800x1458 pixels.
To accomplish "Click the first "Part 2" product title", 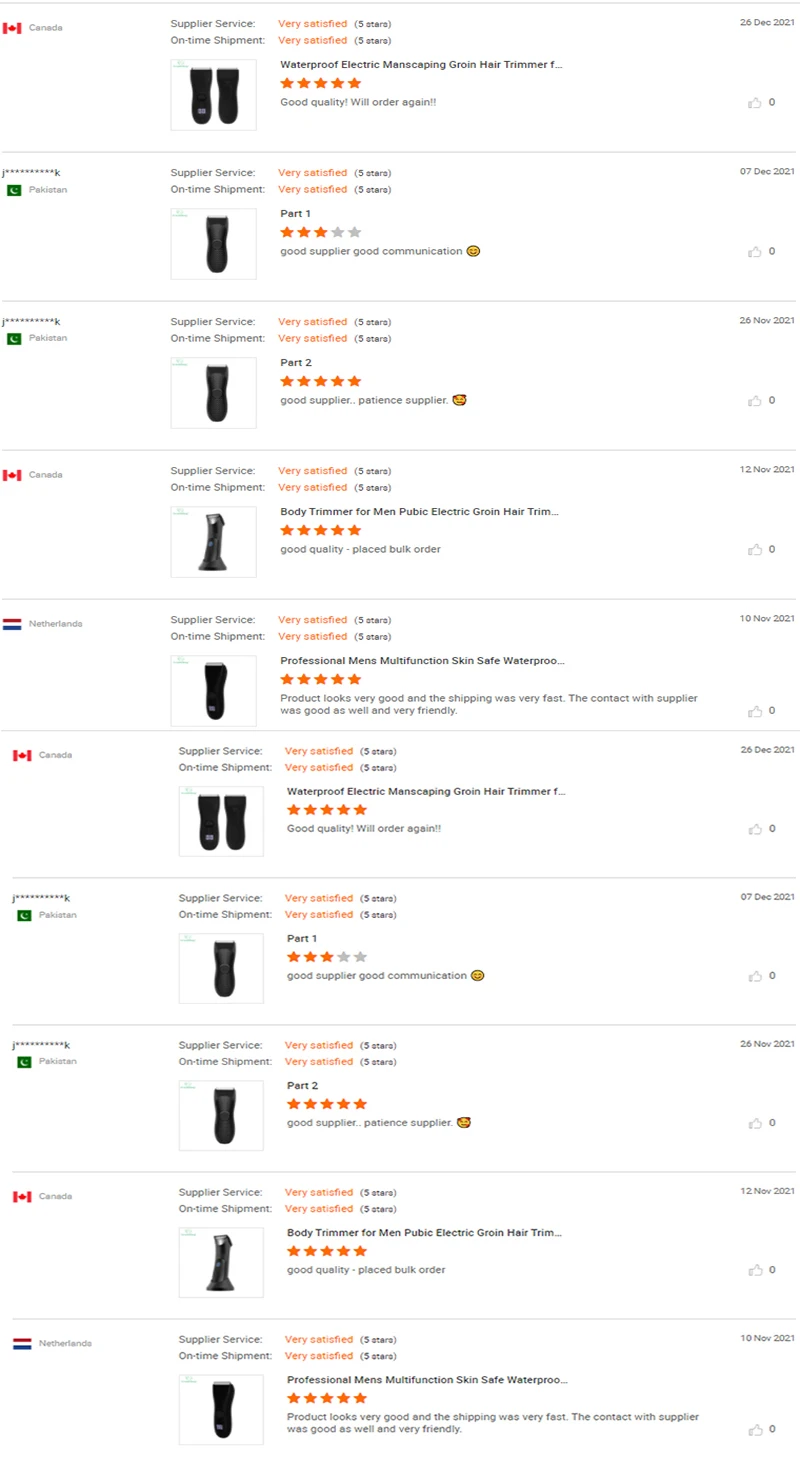I will pyautogui.click(x=296, y=363).
